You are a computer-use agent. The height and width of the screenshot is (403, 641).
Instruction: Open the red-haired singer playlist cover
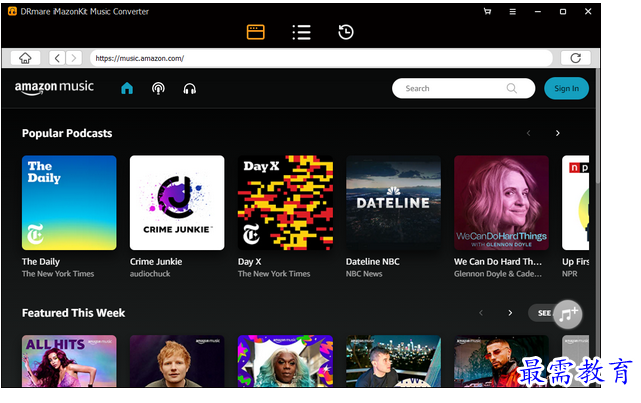(x=177, y=361)
